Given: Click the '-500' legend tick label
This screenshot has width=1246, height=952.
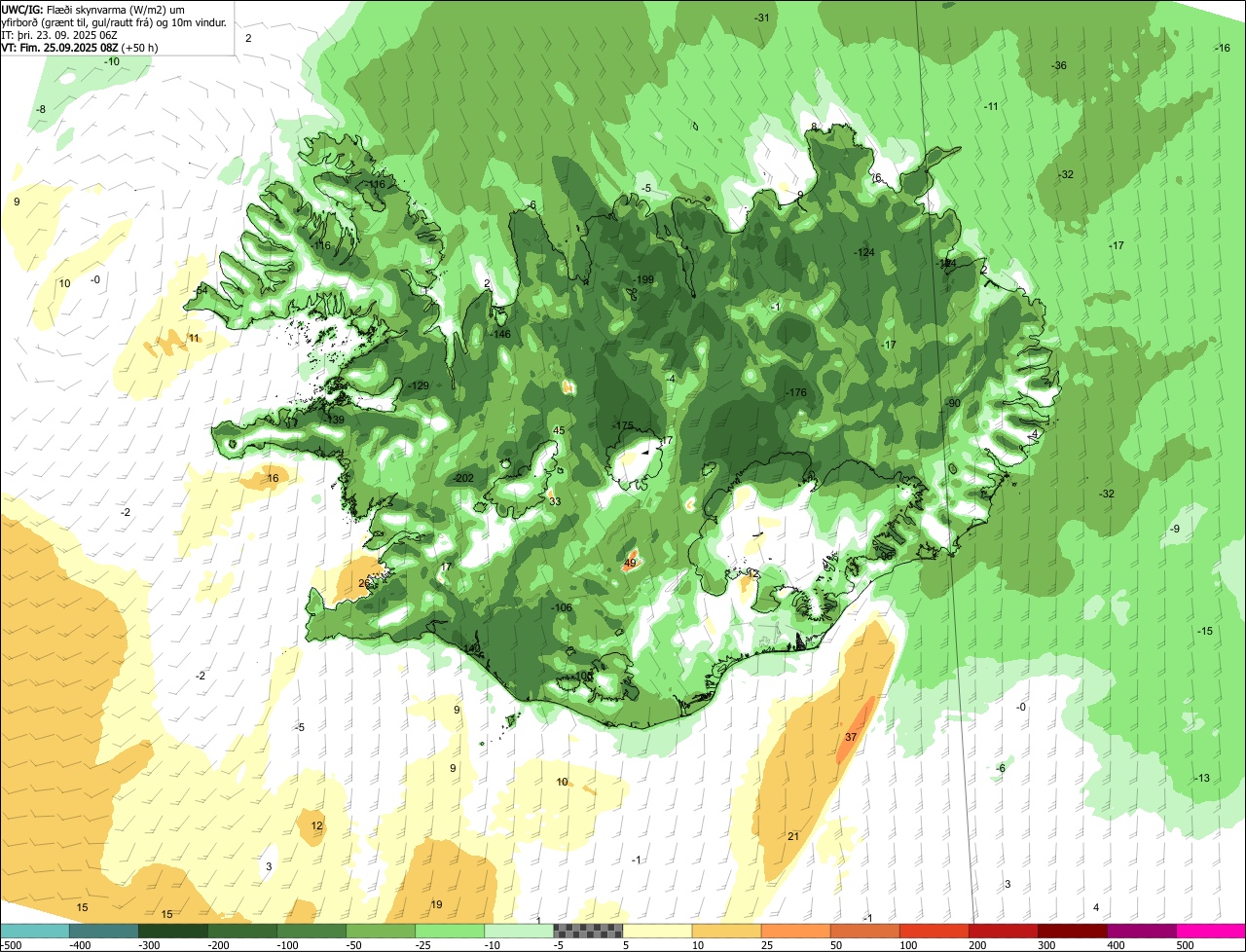Looking at the screenshot, I should tap(11, 944).
